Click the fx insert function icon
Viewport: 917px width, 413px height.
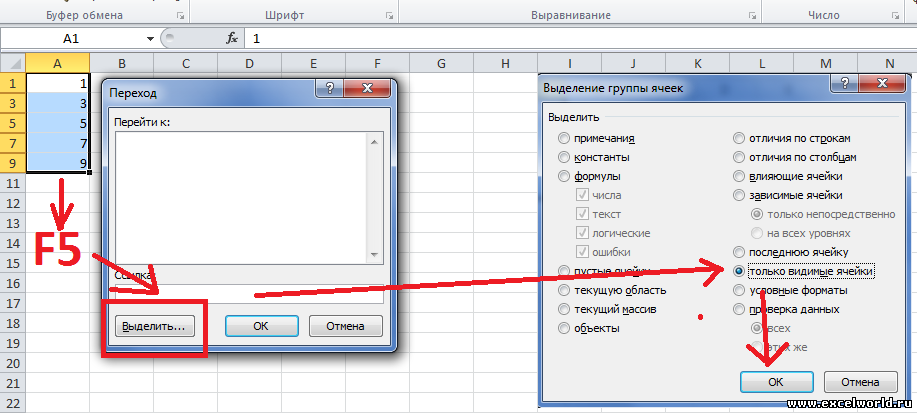pos(232,39)
